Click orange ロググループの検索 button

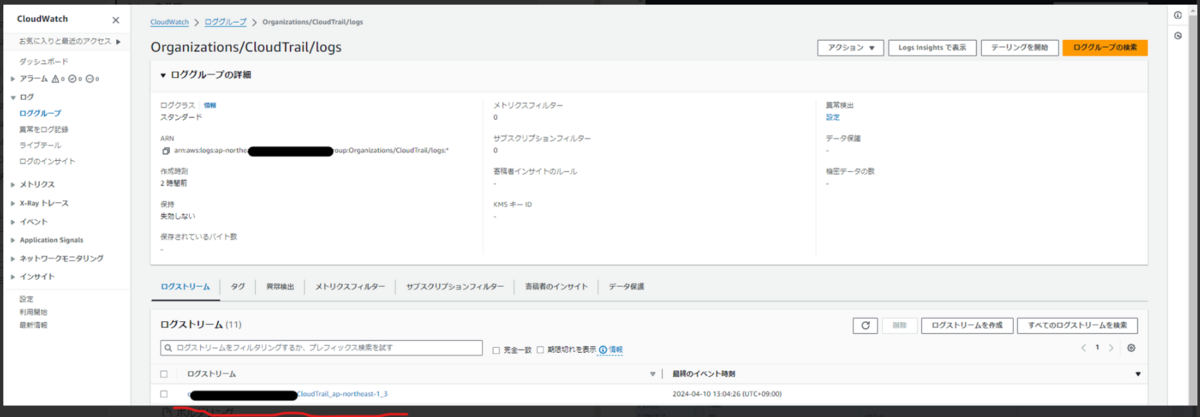1104,47
